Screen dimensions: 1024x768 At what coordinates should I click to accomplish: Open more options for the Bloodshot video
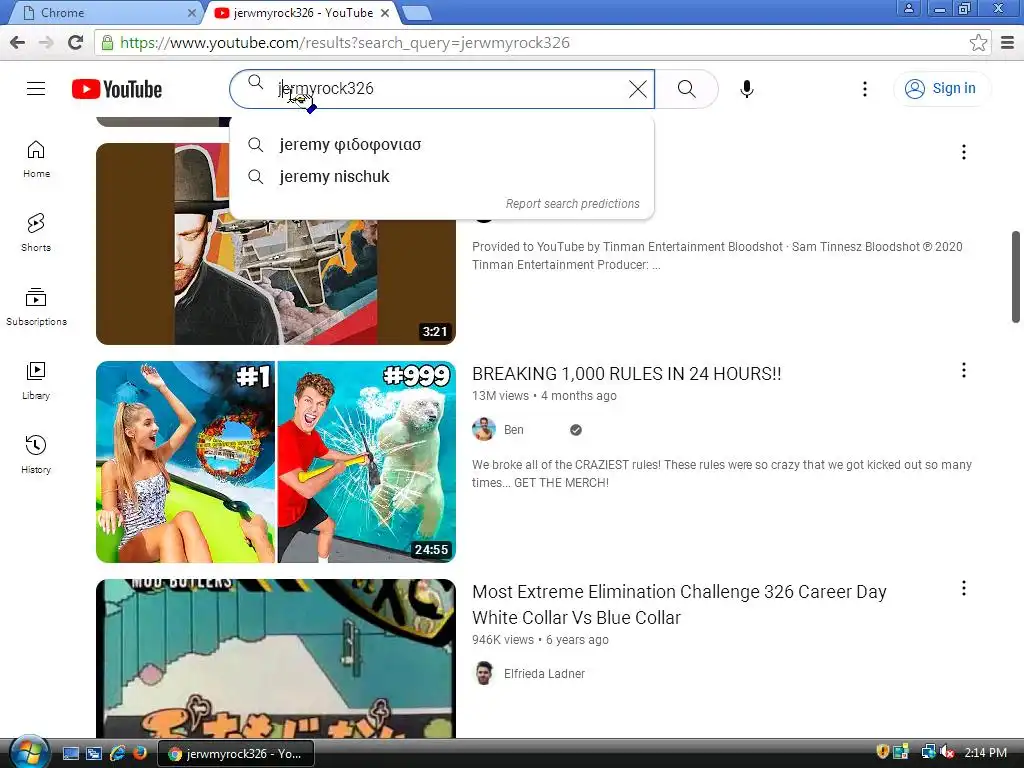coord(963,152)
